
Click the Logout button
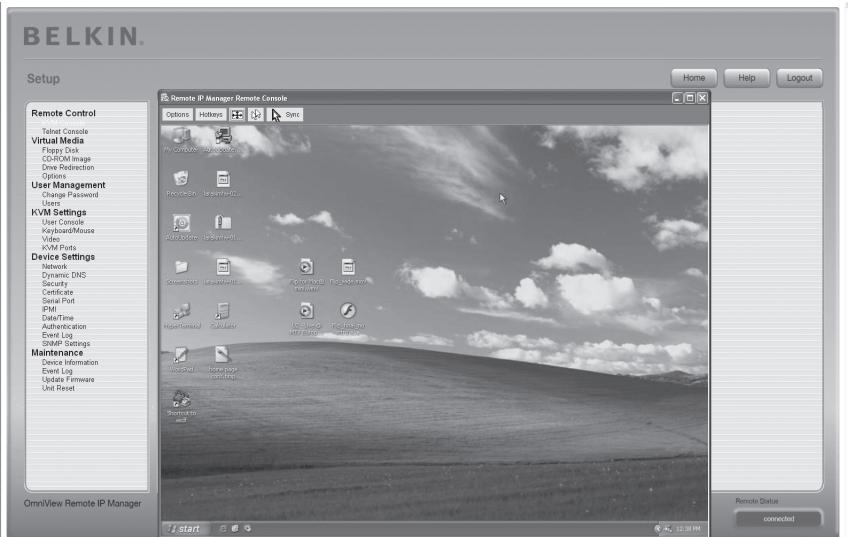[799, 78]
